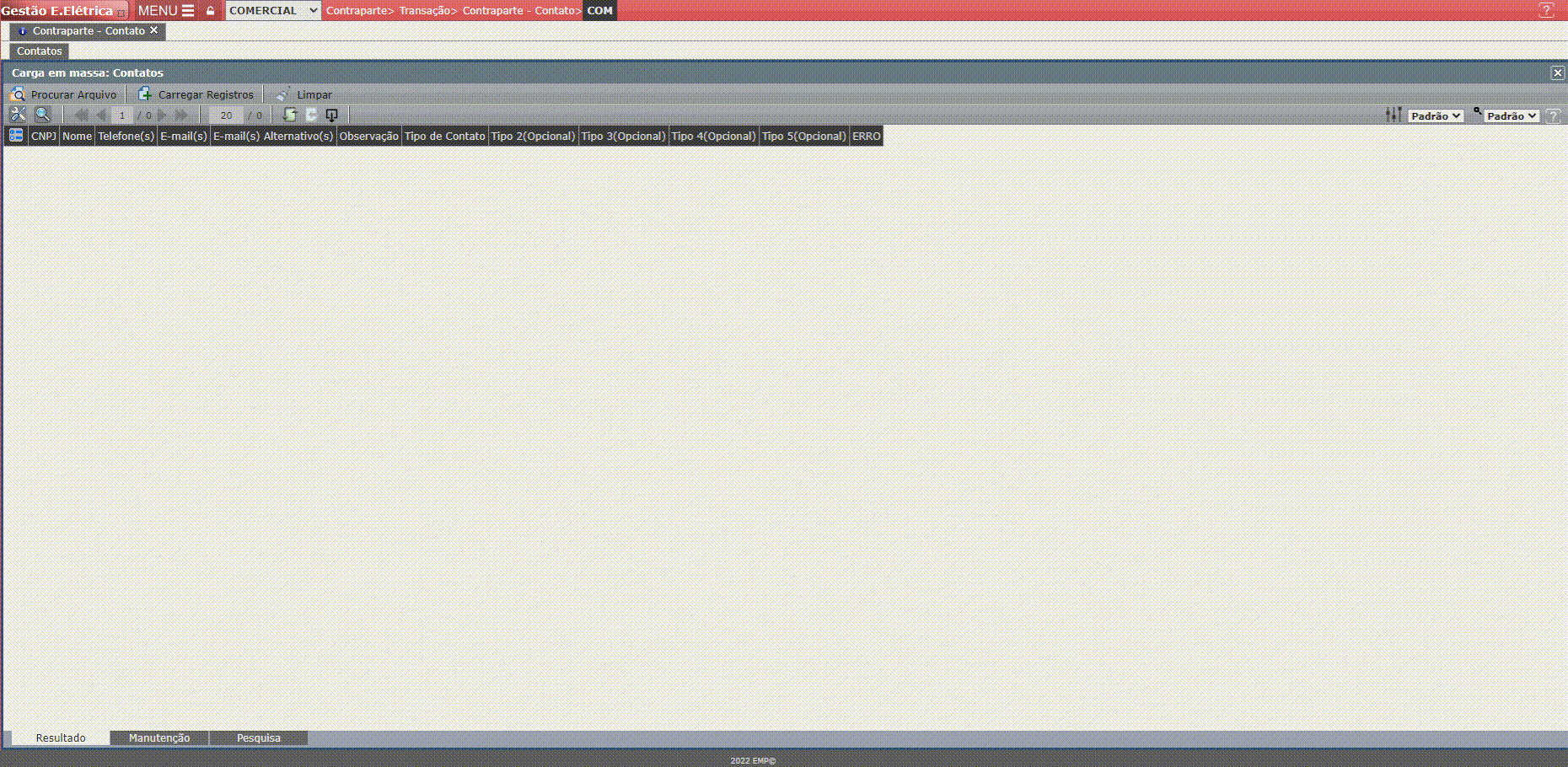Open the layout sliders settings icon

(1393, 115)
